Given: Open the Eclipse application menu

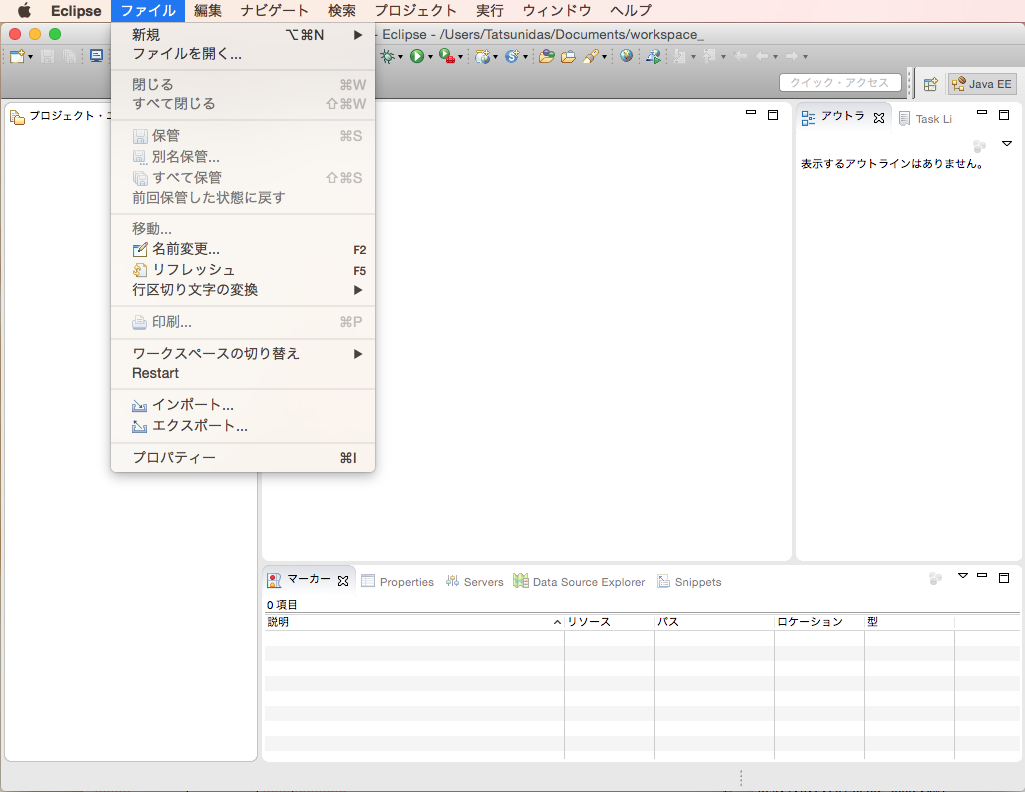Looking at the screenshot, I should point(76,10).
